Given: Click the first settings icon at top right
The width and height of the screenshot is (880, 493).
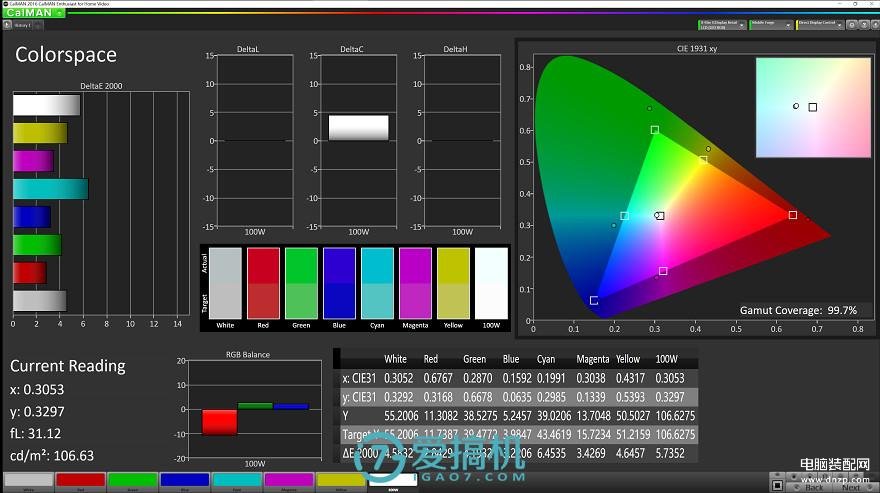Looking at the screenshot, I should (852, 24).
